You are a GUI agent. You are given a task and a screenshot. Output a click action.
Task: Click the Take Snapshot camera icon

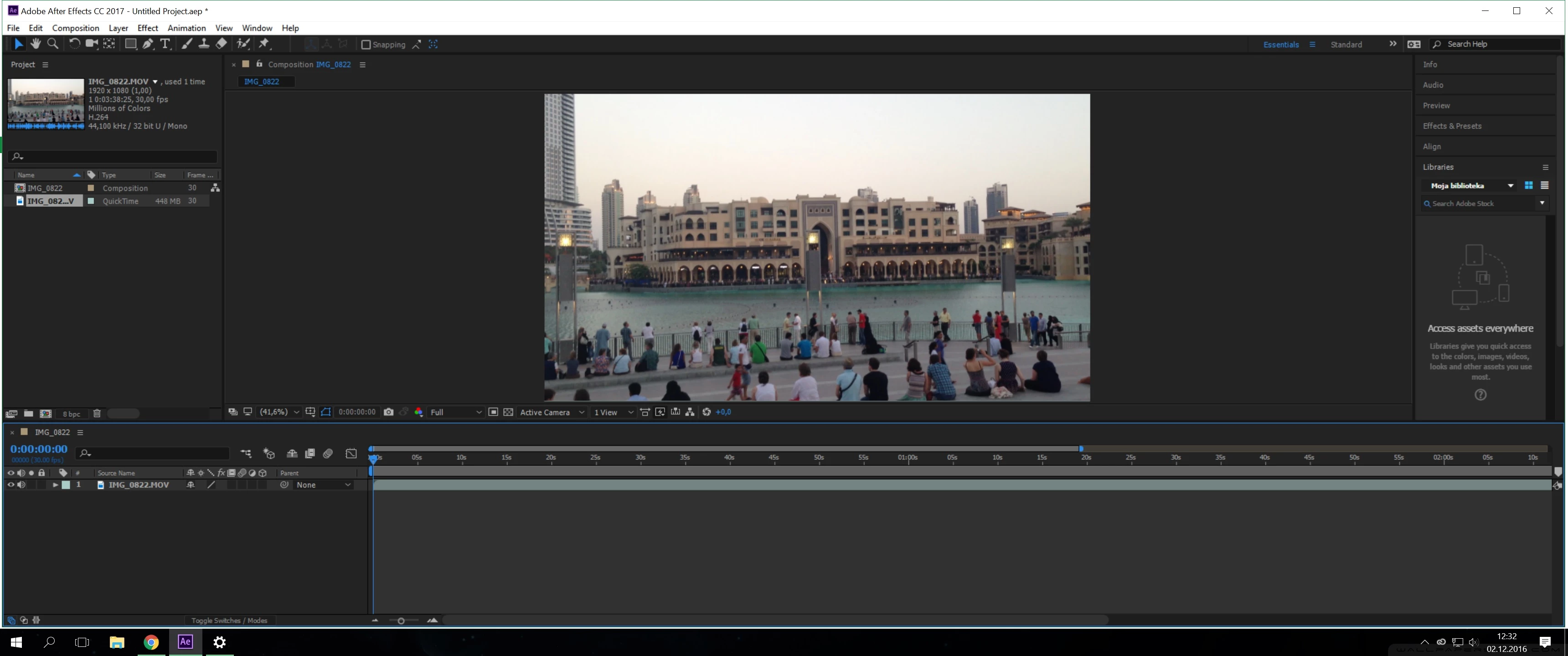tap(388, 412)
